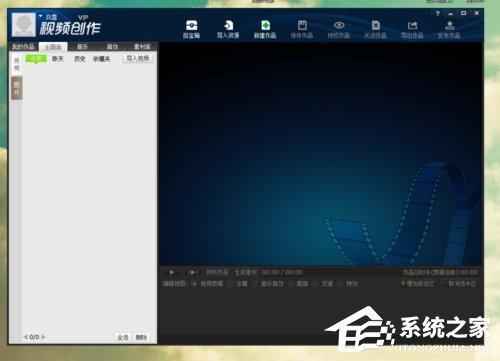Select the 视频剪辑 radio option
This screenshot has height=361, width=500.
point(208,284)
